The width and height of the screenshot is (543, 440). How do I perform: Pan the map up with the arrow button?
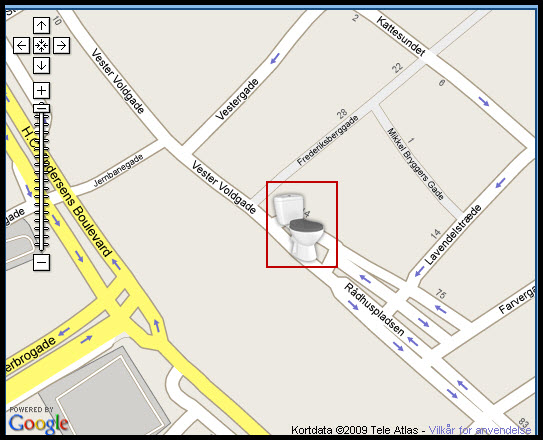(41, 25)
